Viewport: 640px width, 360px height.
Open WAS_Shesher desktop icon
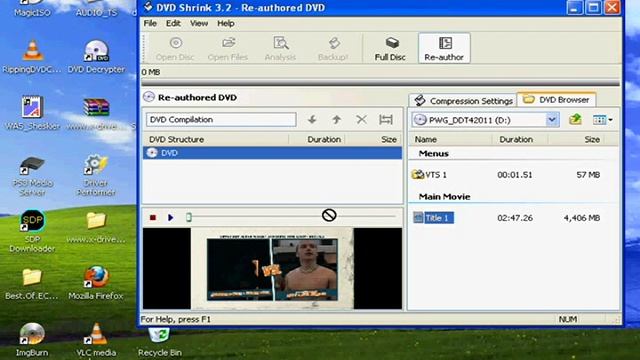(x=32, y=113)
